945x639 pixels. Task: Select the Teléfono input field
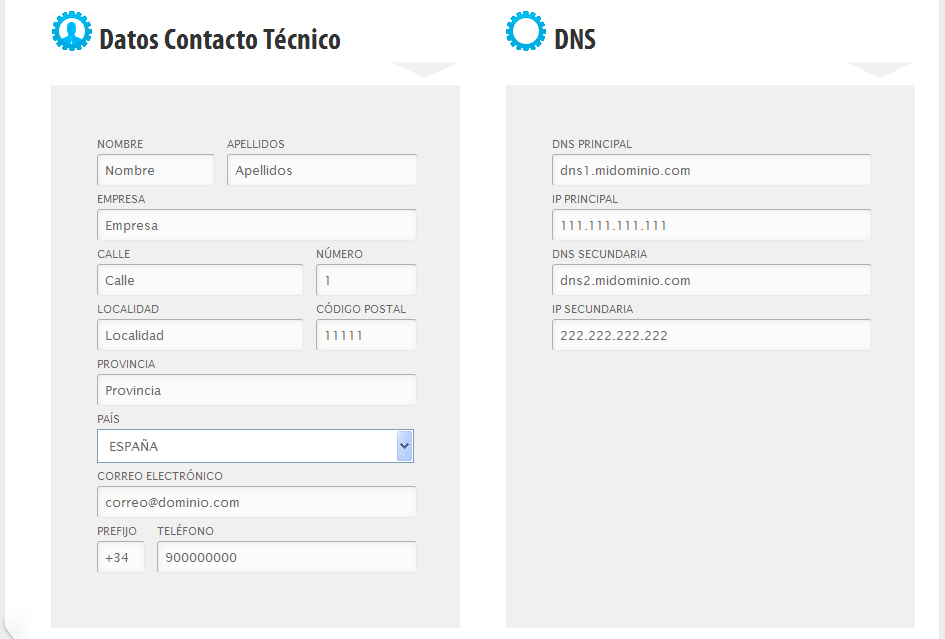pyautogui.click(x=286, y=557)
